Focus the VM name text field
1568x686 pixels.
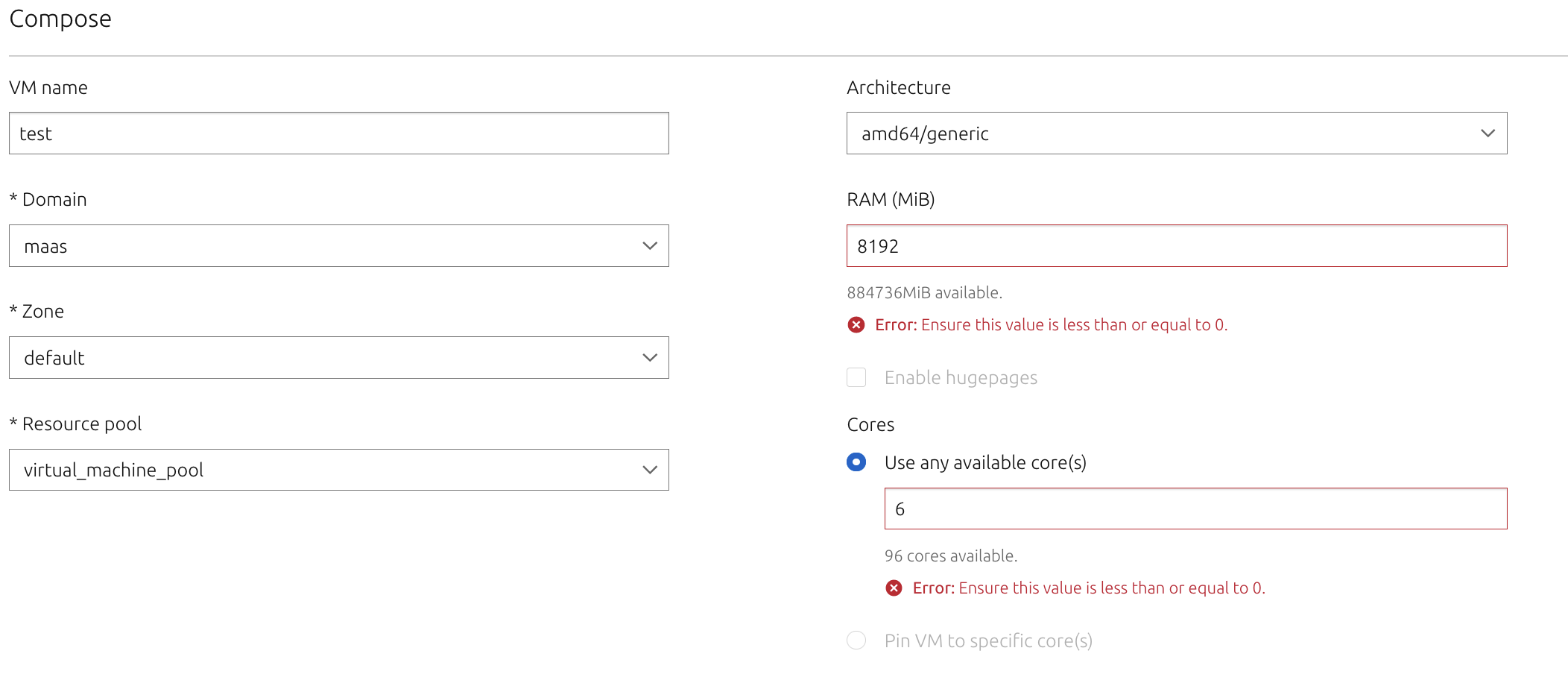pos(338,133)
